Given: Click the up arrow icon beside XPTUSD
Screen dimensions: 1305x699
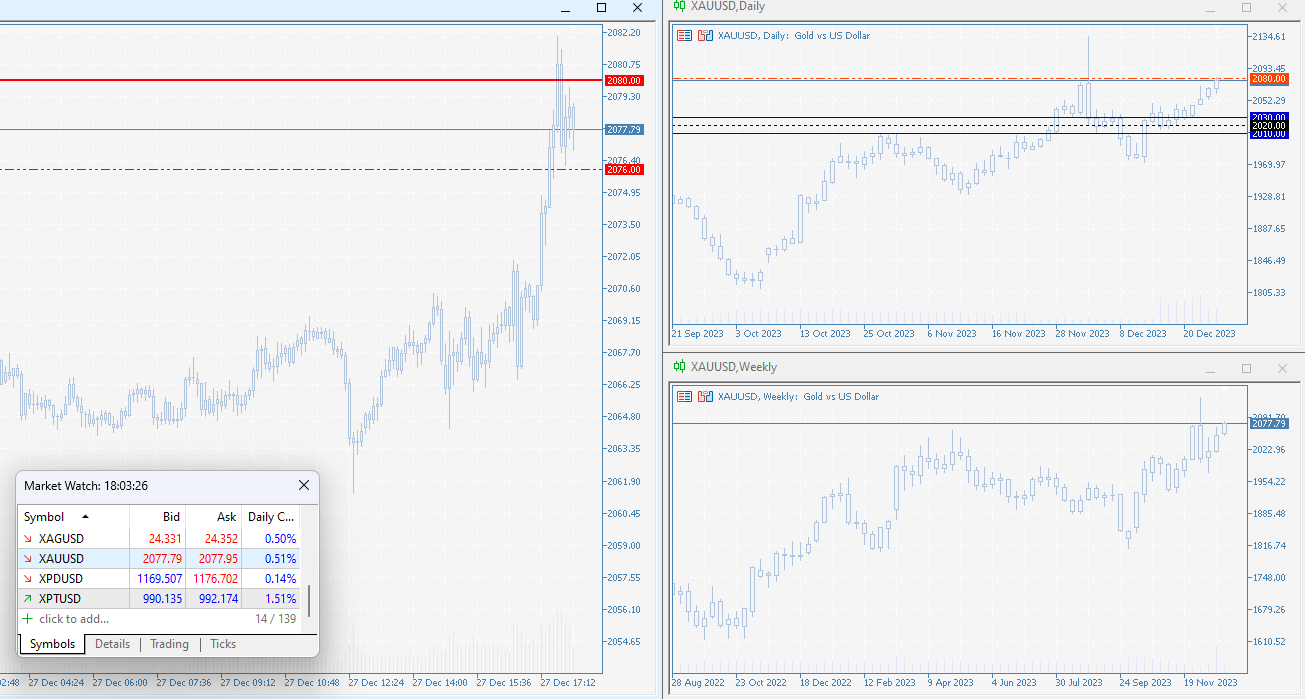Looking at the screenshot, I should [x=28, y=599].
